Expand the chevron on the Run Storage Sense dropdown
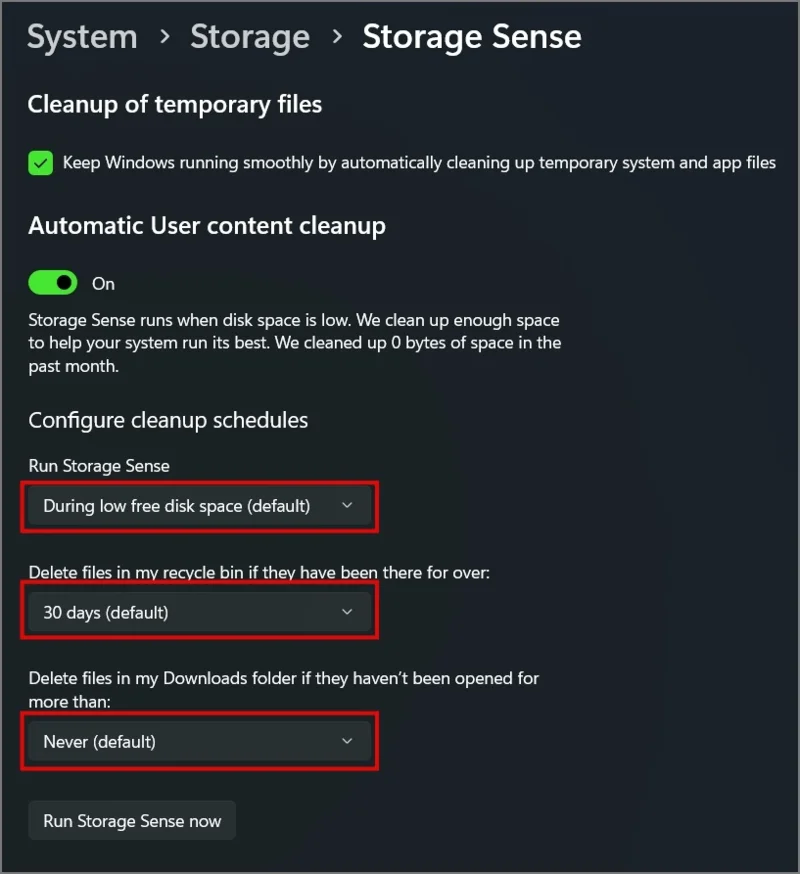The image size is (800, 874). pyautogui.click(x=347, y=506)
